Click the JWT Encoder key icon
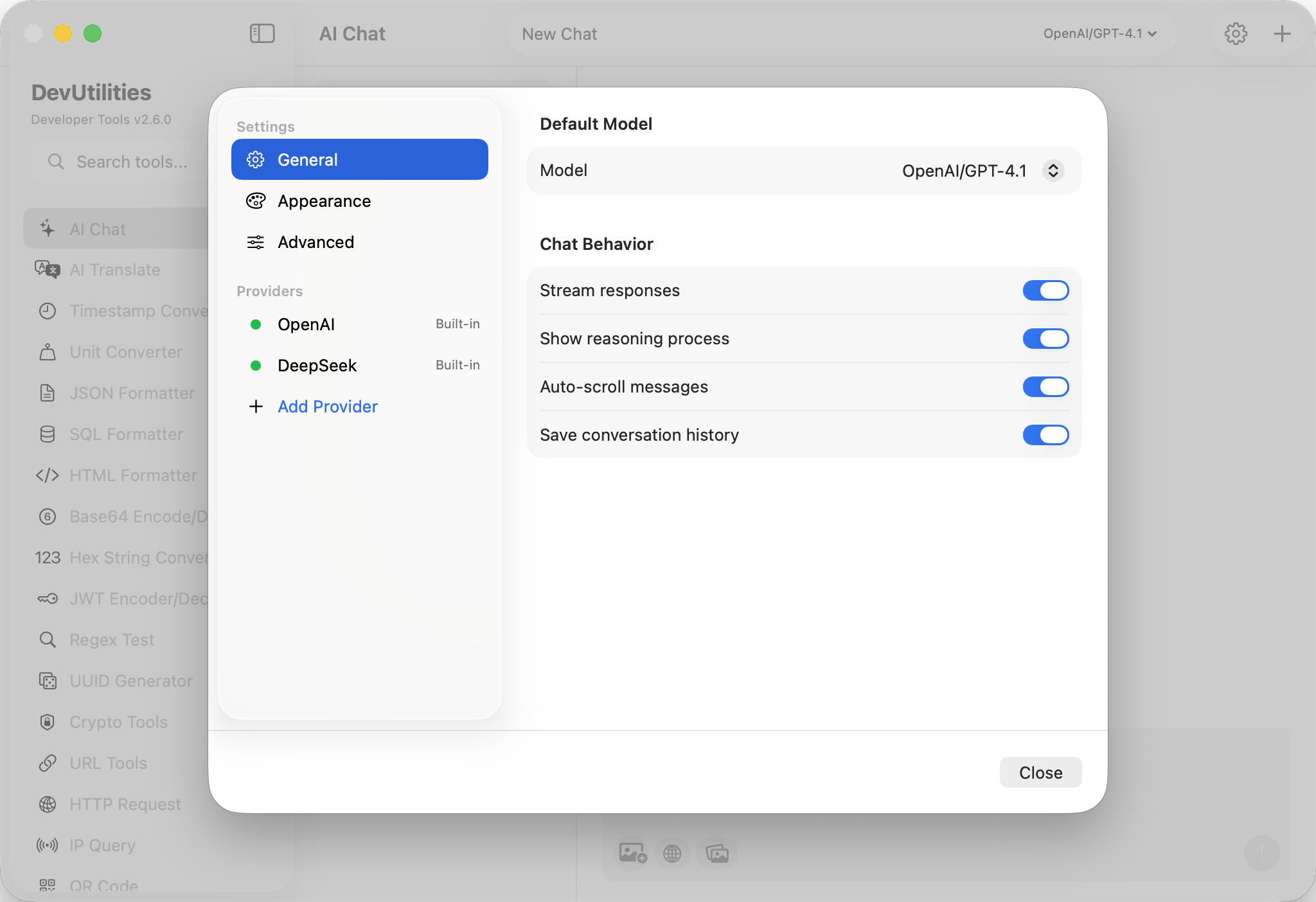1316x902 pixels. tap(48, 599)
